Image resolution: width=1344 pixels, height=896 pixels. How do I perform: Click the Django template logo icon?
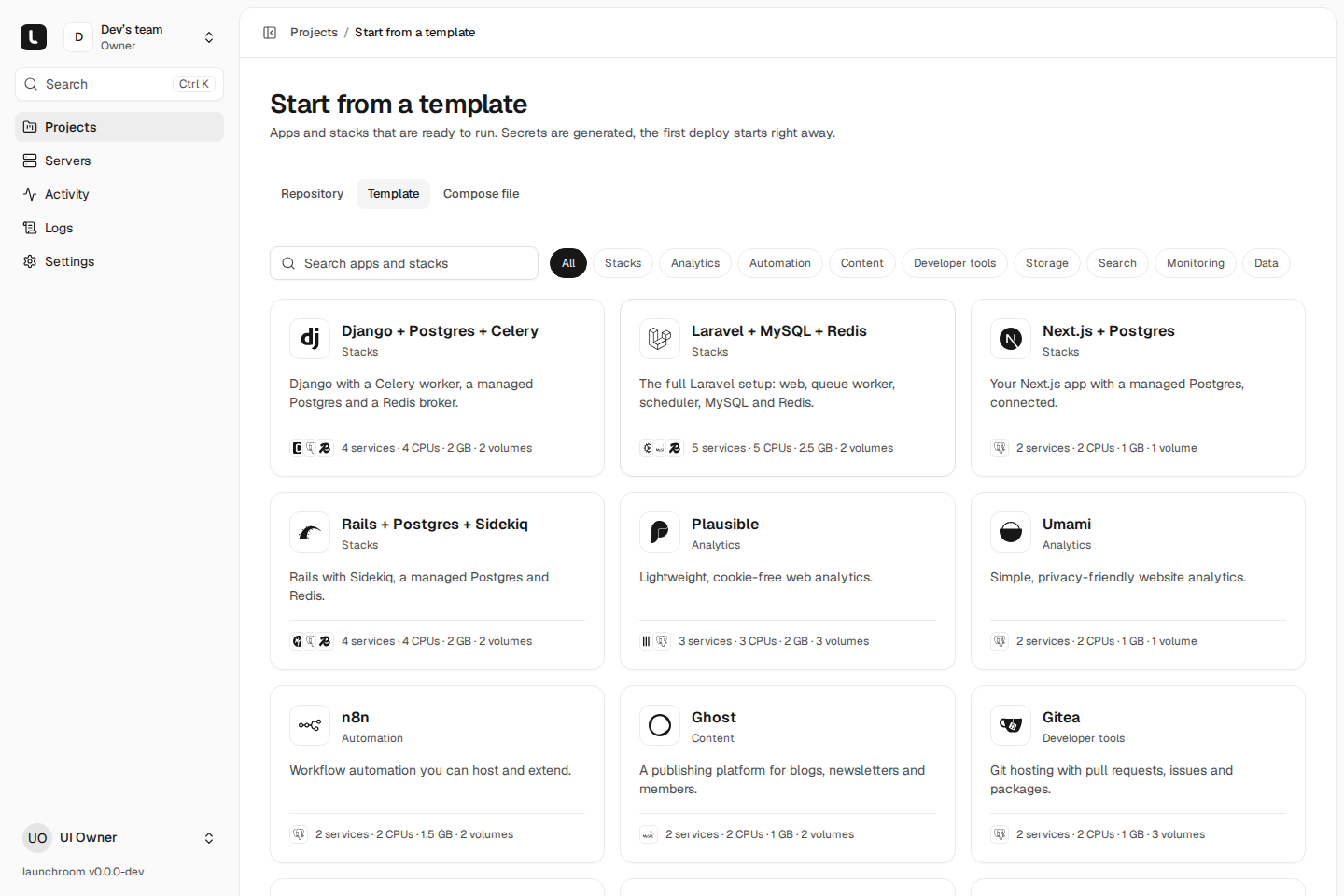(310, 339)
